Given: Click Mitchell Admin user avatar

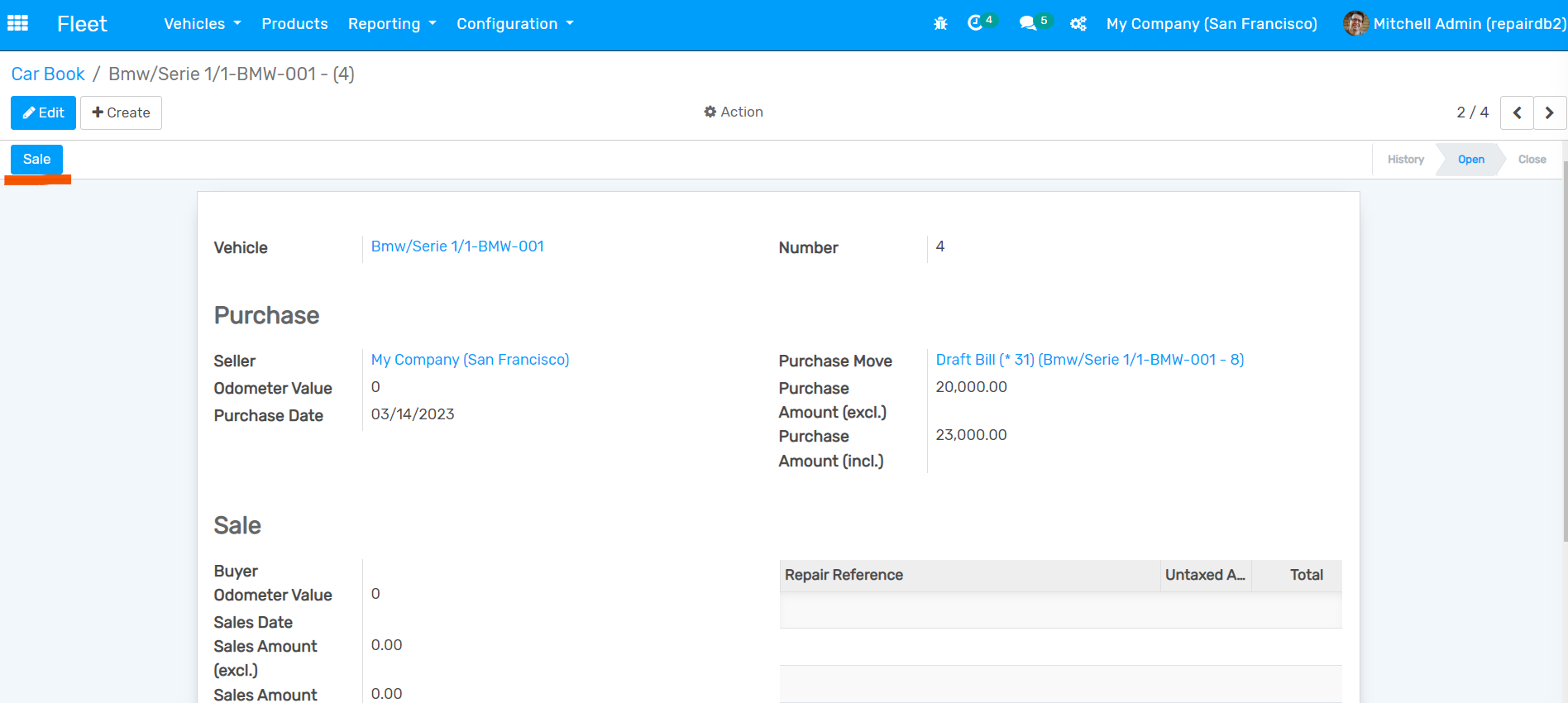Looking at the screenshot, I should tap(1355, 23).
